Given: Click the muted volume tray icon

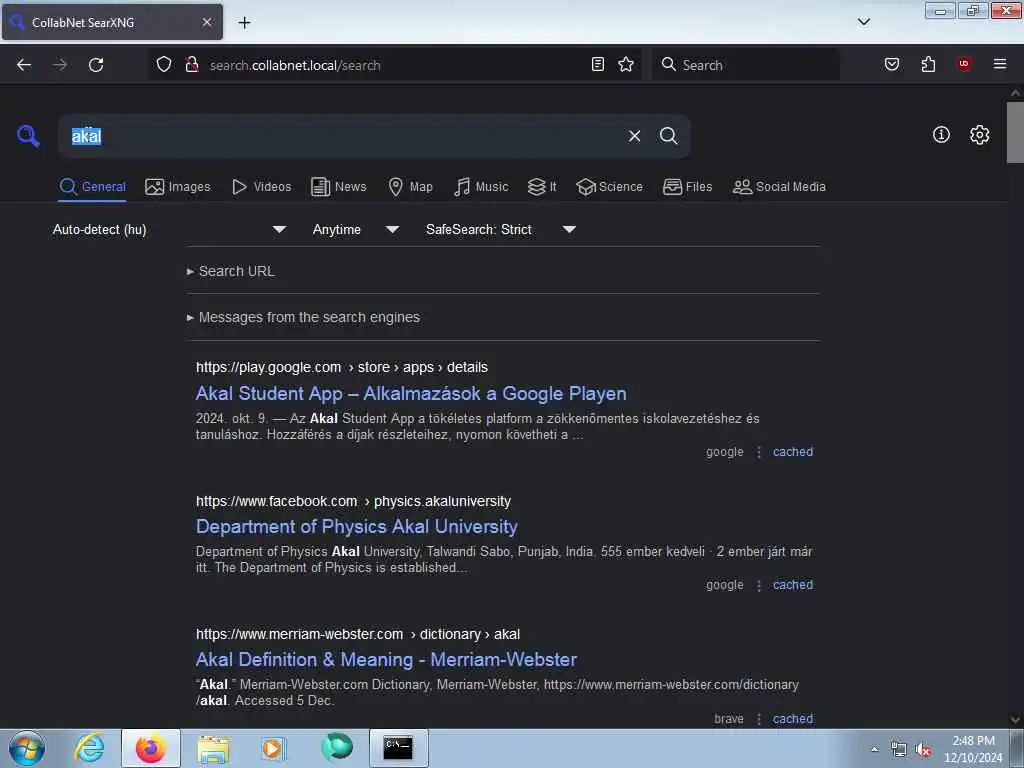Looking at the screenshot, I should coord(923,750).
